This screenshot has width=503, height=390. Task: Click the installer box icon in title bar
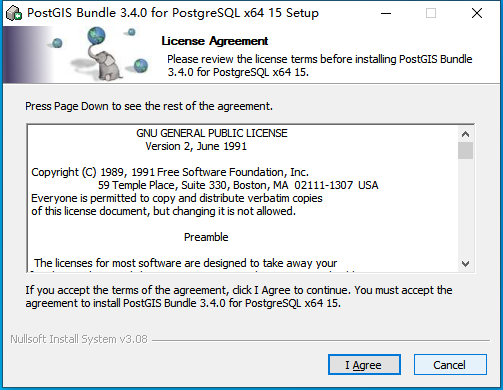click(x=14, y=13)
